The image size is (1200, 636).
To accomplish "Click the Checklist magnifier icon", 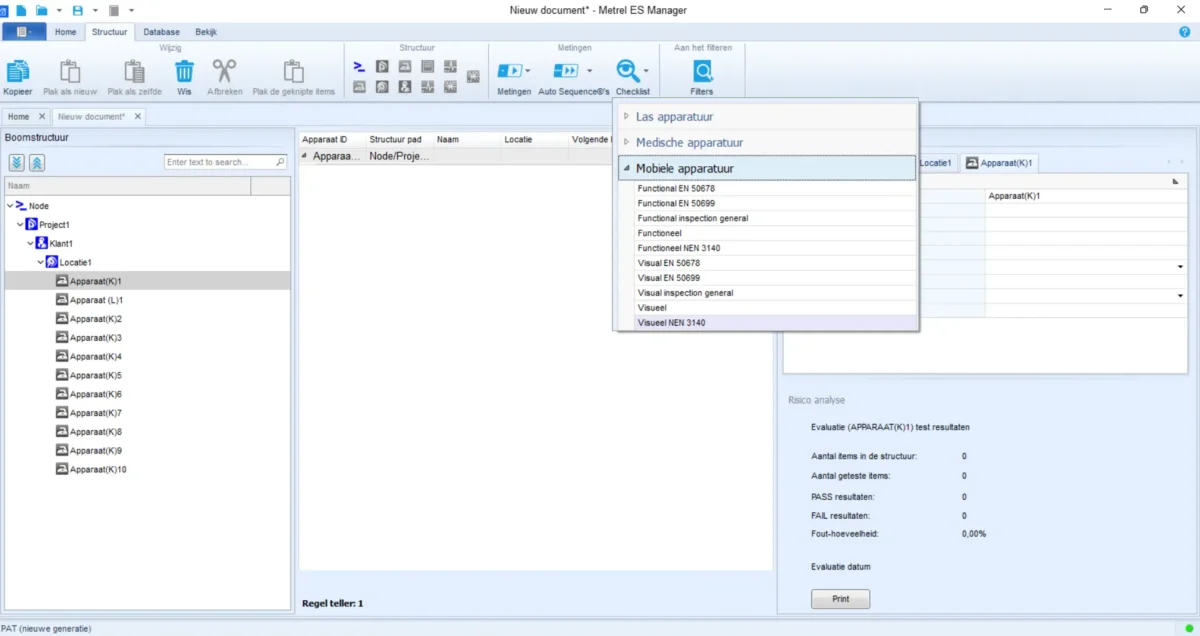I will 627,70.
